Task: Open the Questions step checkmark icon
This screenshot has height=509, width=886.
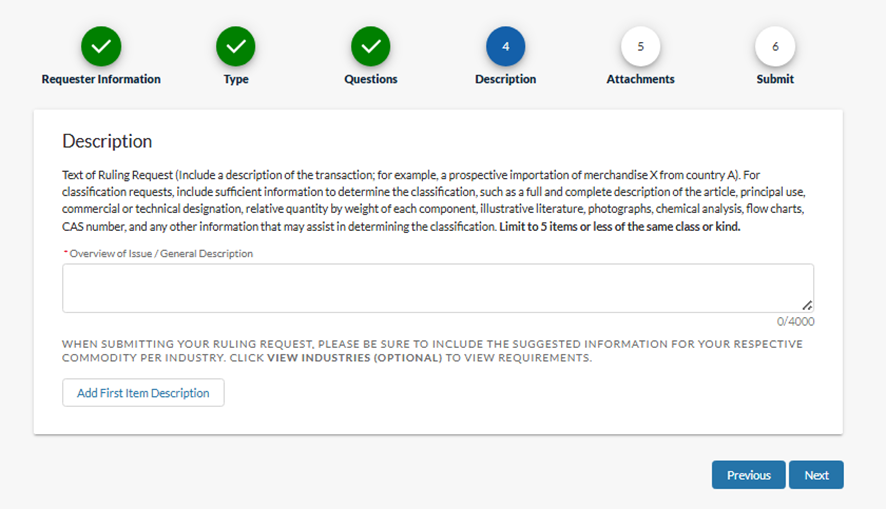Action: 371,46
